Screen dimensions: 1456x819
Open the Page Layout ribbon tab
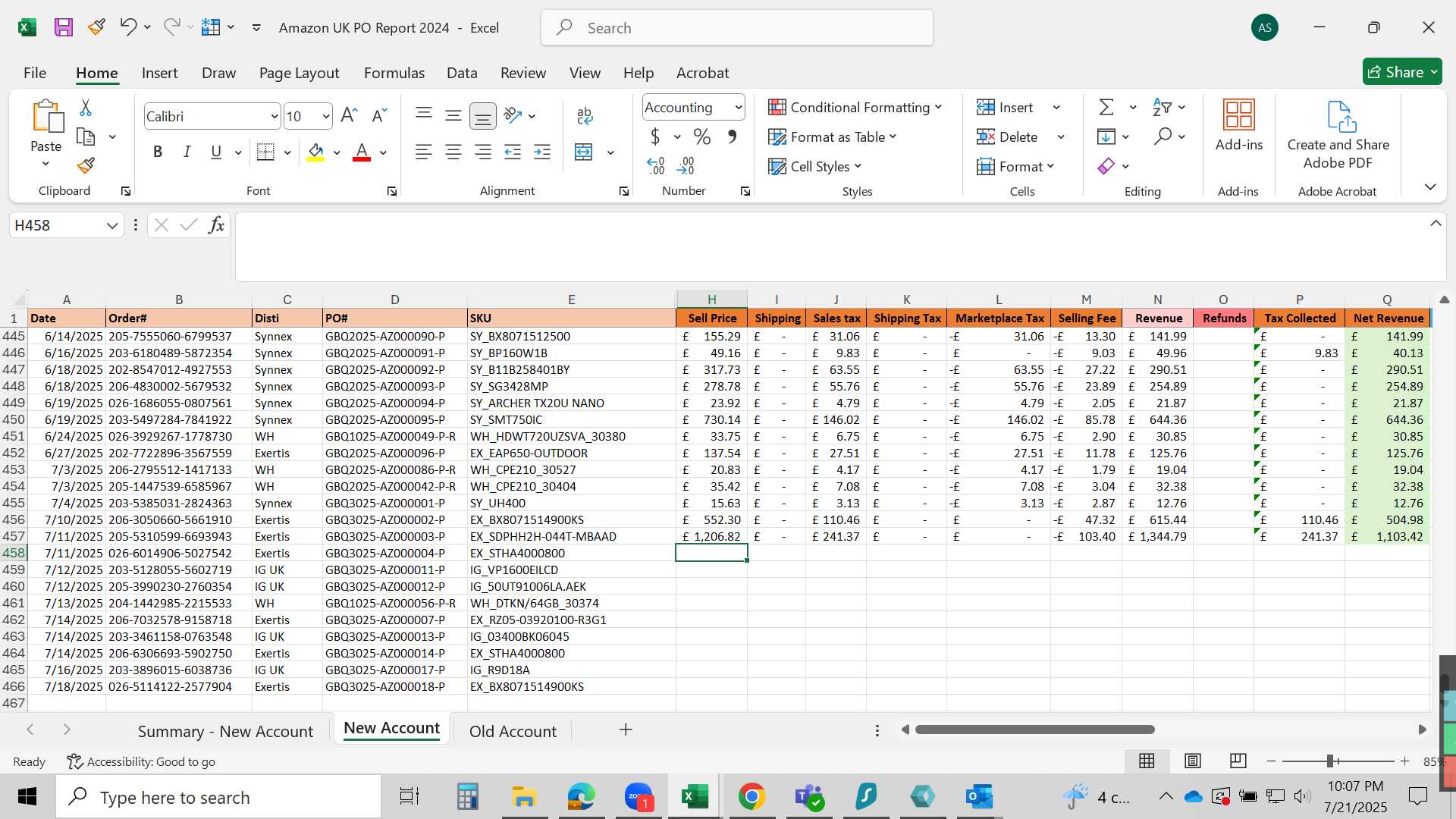299,73
